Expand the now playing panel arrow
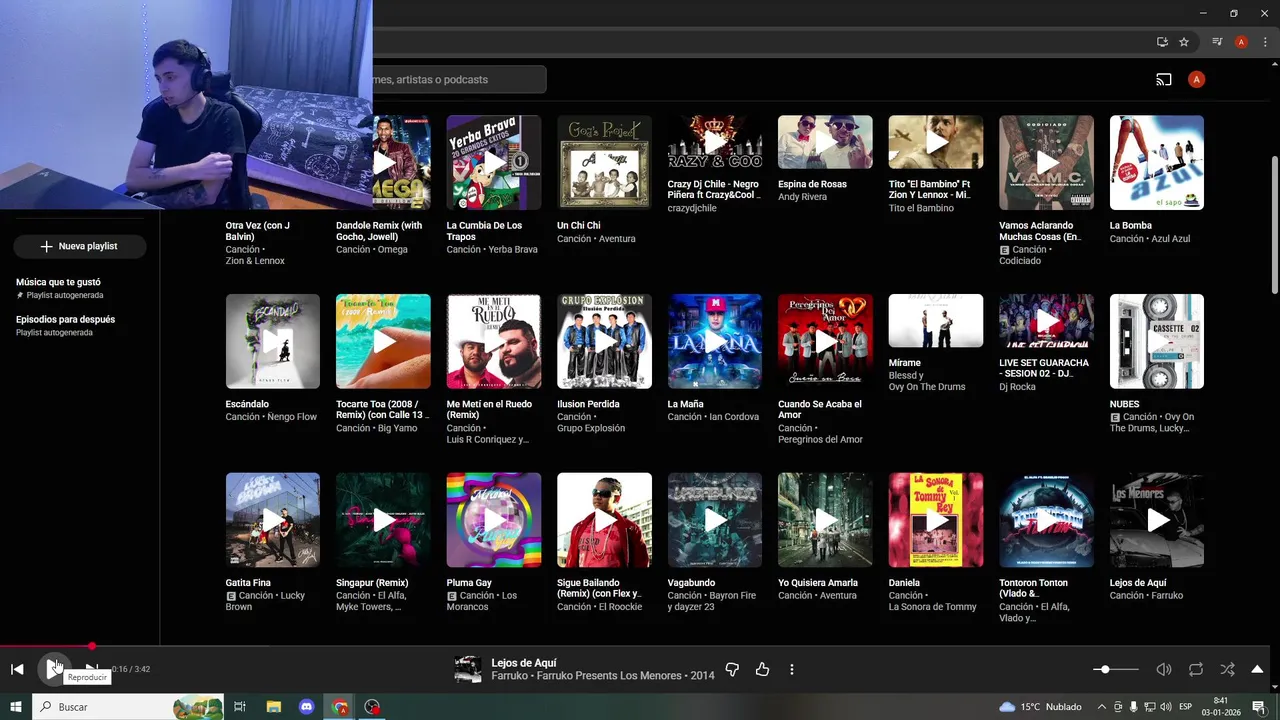The height and width of the screenshot is (720, 1280). click(x=1258, y=669)
